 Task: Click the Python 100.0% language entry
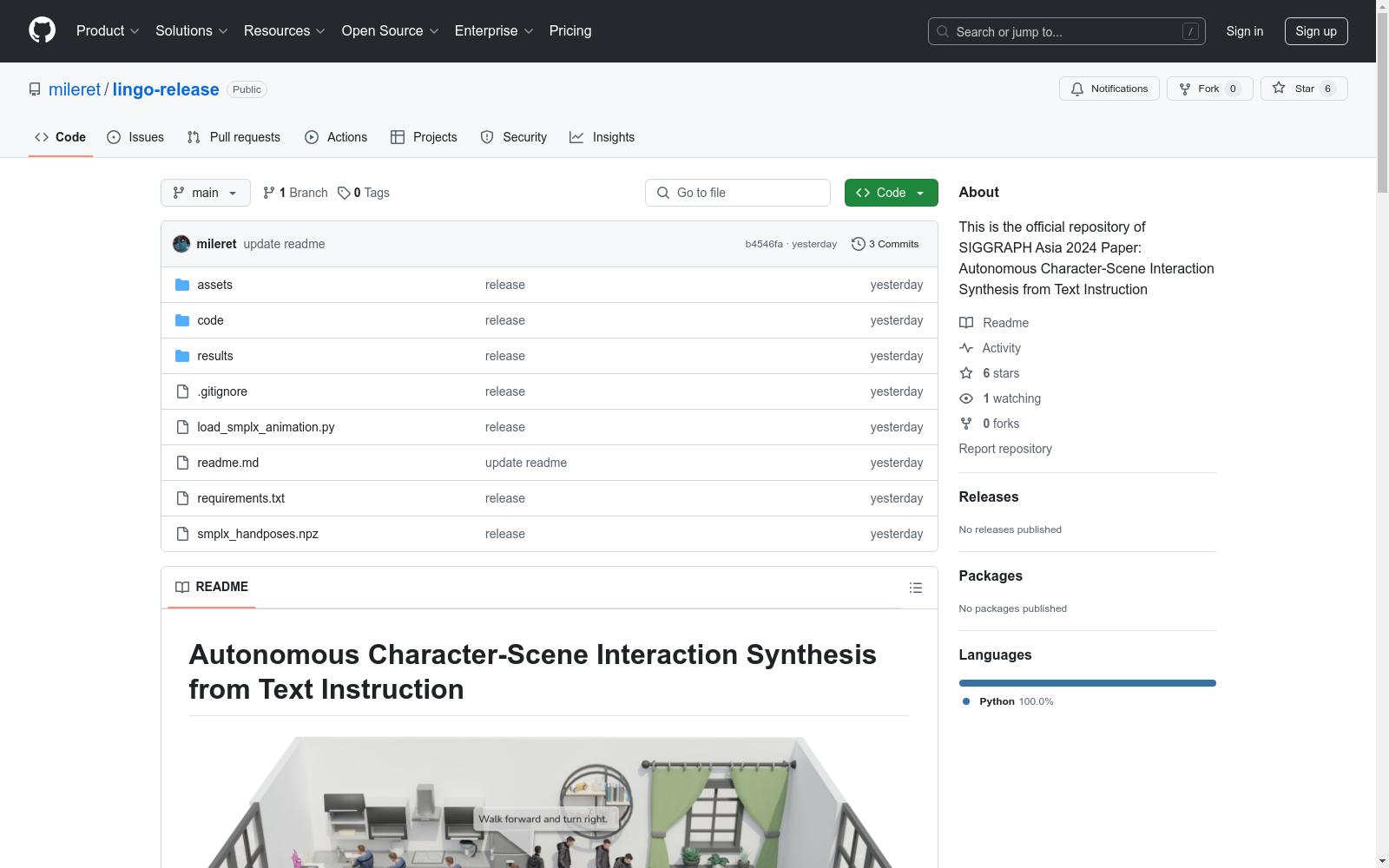[x=1008, y=701]
